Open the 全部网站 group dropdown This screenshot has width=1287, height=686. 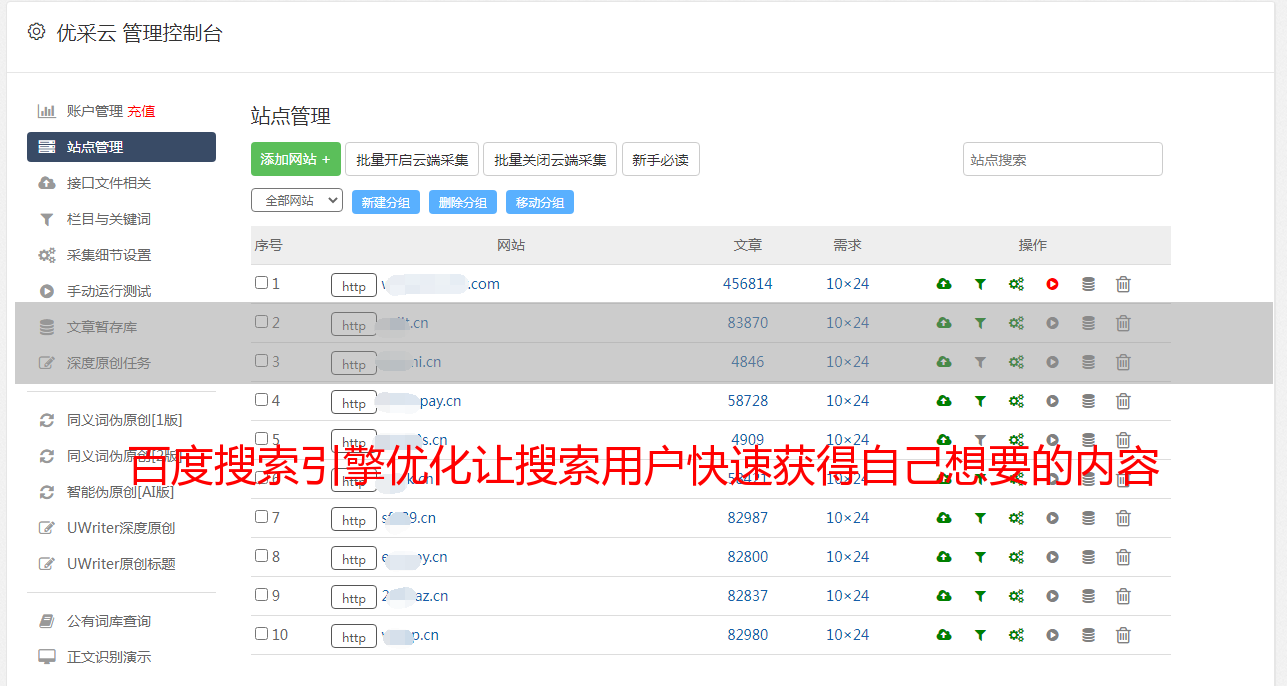(297, 201)
